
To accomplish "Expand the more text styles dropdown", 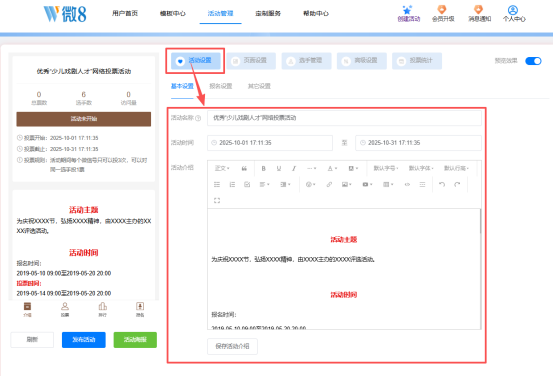I will pyautogui.click(x=311, y=169).
